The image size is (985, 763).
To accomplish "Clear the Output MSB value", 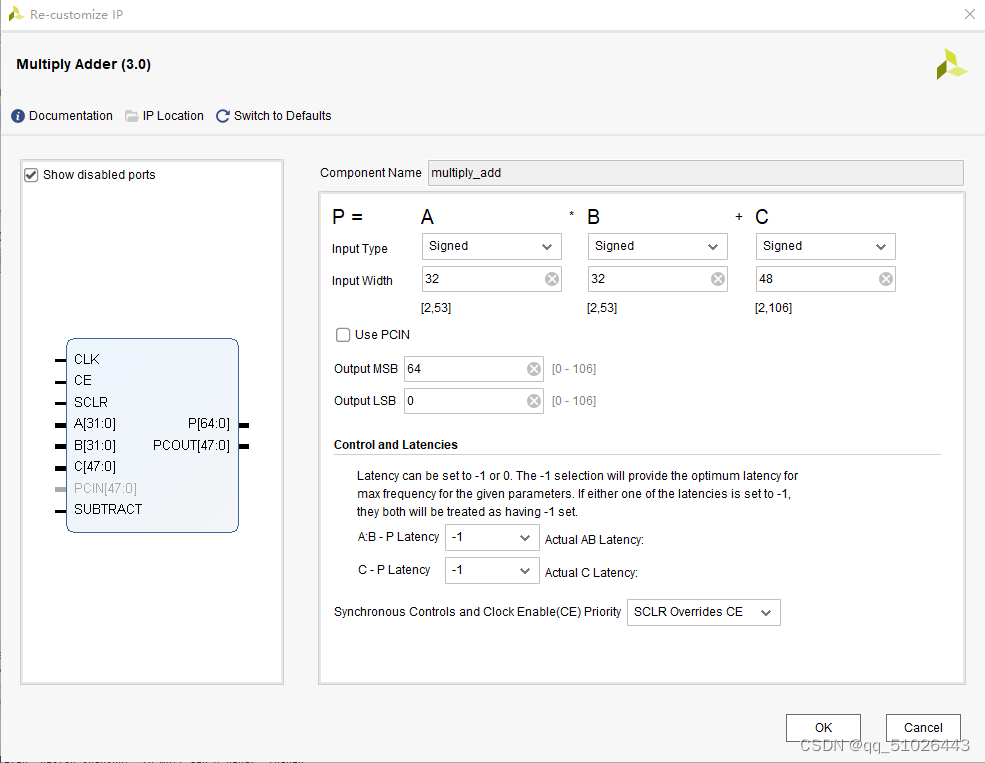I will pyautogui.click(x=534, y=369).
